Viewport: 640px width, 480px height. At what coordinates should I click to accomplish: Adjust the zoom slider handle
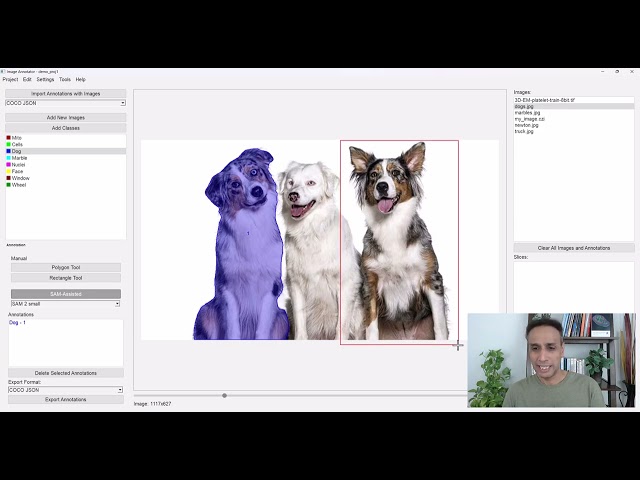tap(224, 396)
